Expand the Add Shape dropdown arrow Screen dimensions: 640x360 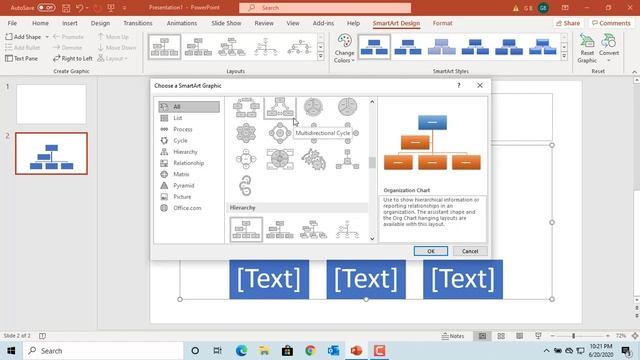click(x=47, y=37)
